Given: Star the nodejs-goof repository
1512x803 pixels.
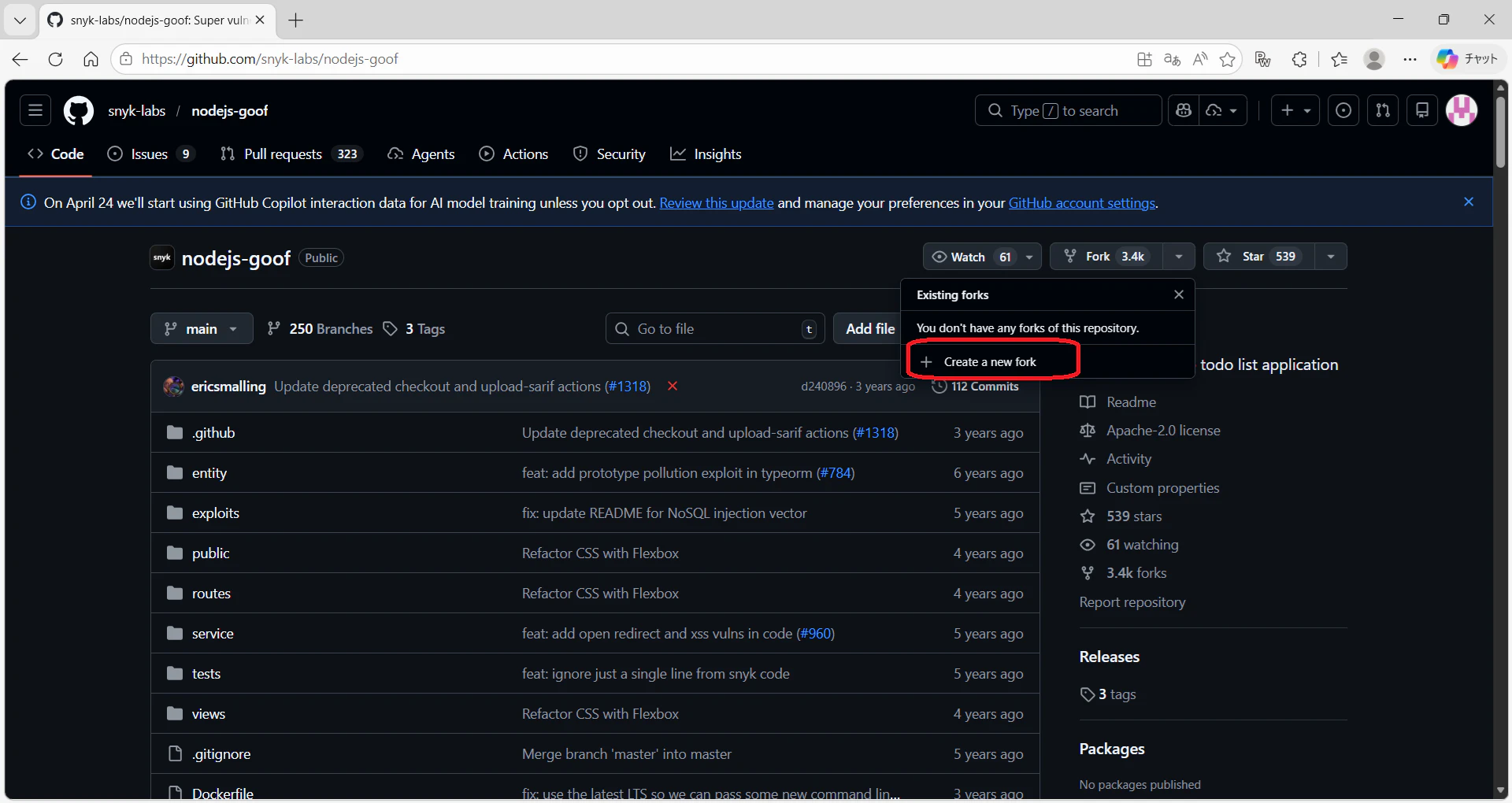Looking at the screenshot, I should 1258,257.
